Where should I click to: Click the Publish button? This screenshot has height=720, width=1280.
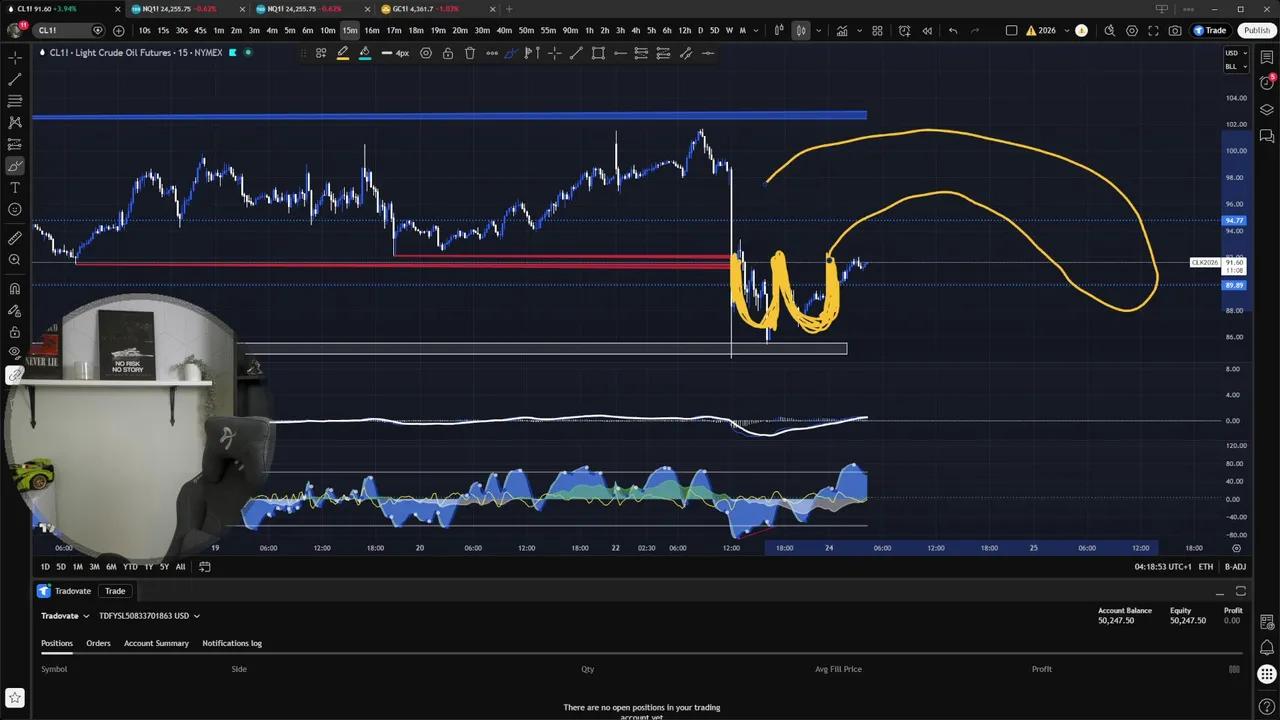point(1256,31)
